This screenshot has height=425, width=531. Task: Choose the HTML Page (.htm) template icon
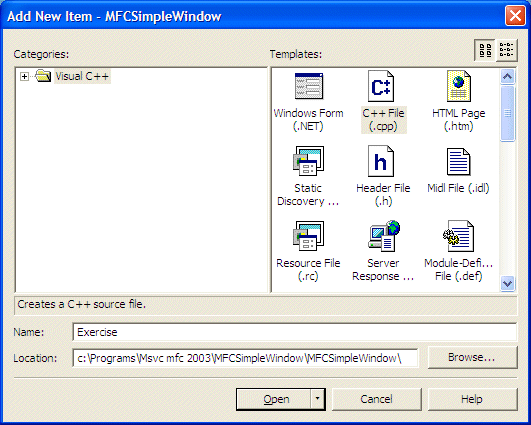pyautogui.click(x=459, y=86)
